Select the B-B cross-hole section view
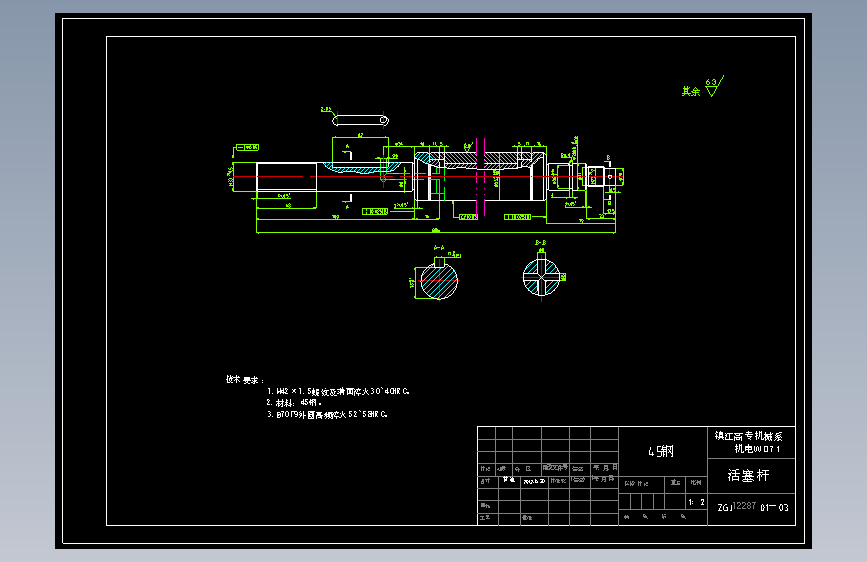The image size is (867, 562). click(x=541, y=277)
